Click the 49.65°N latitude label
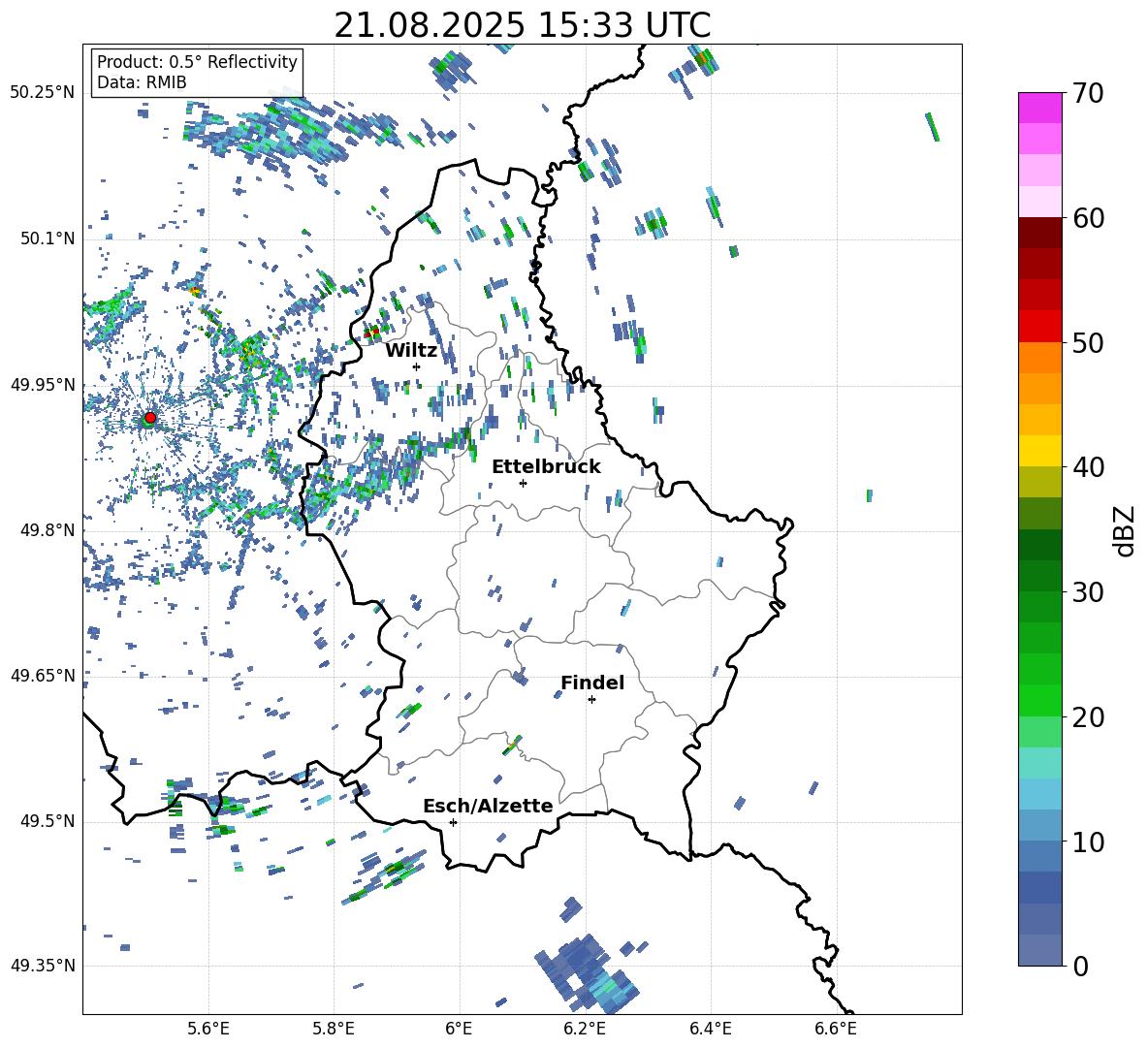Image resolution: width=1148 pixels, height=1048 pixels. [x=43, y=675]
